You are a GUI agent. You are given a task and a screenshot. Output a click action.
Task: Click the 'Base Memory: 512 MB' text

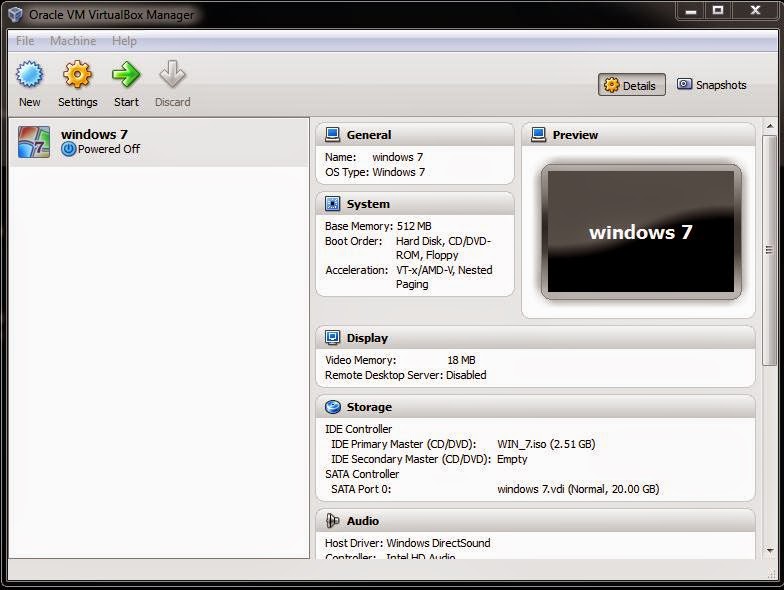(378, 226)
